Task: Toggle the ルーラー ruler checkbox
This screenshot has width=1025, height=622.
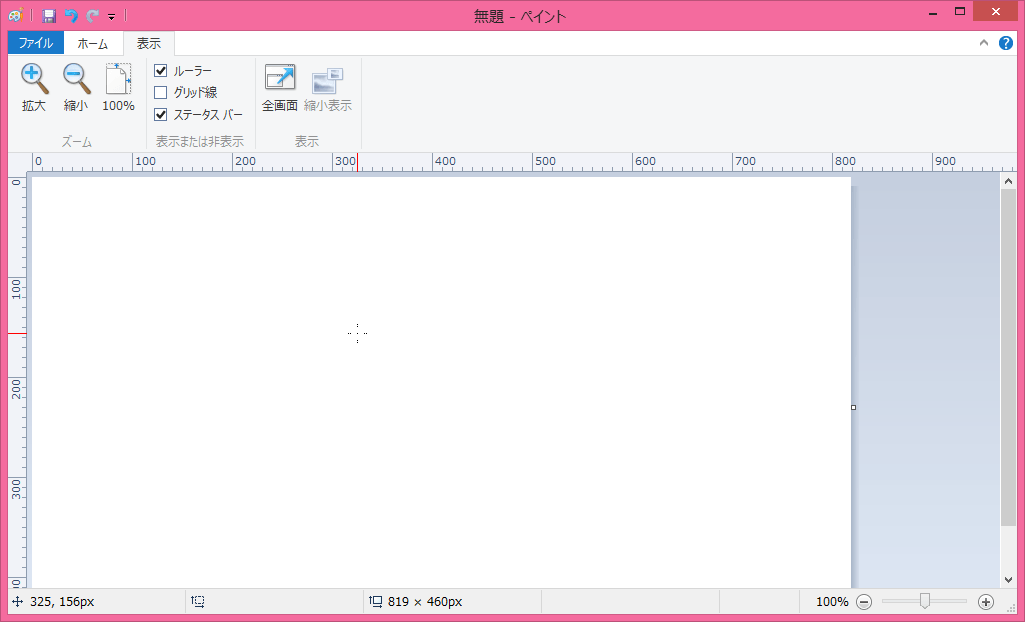Action: (x=161, y=71)
